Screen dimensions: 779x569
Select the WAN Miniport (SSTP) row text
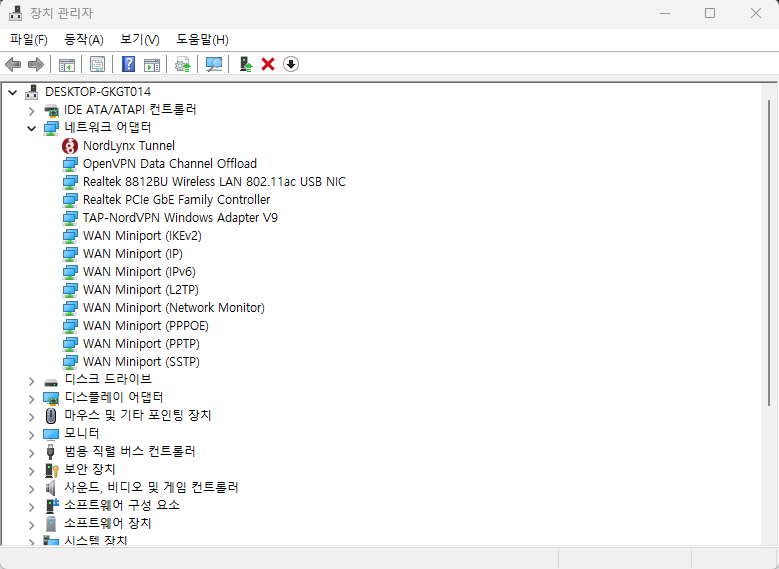coord(141,362)
